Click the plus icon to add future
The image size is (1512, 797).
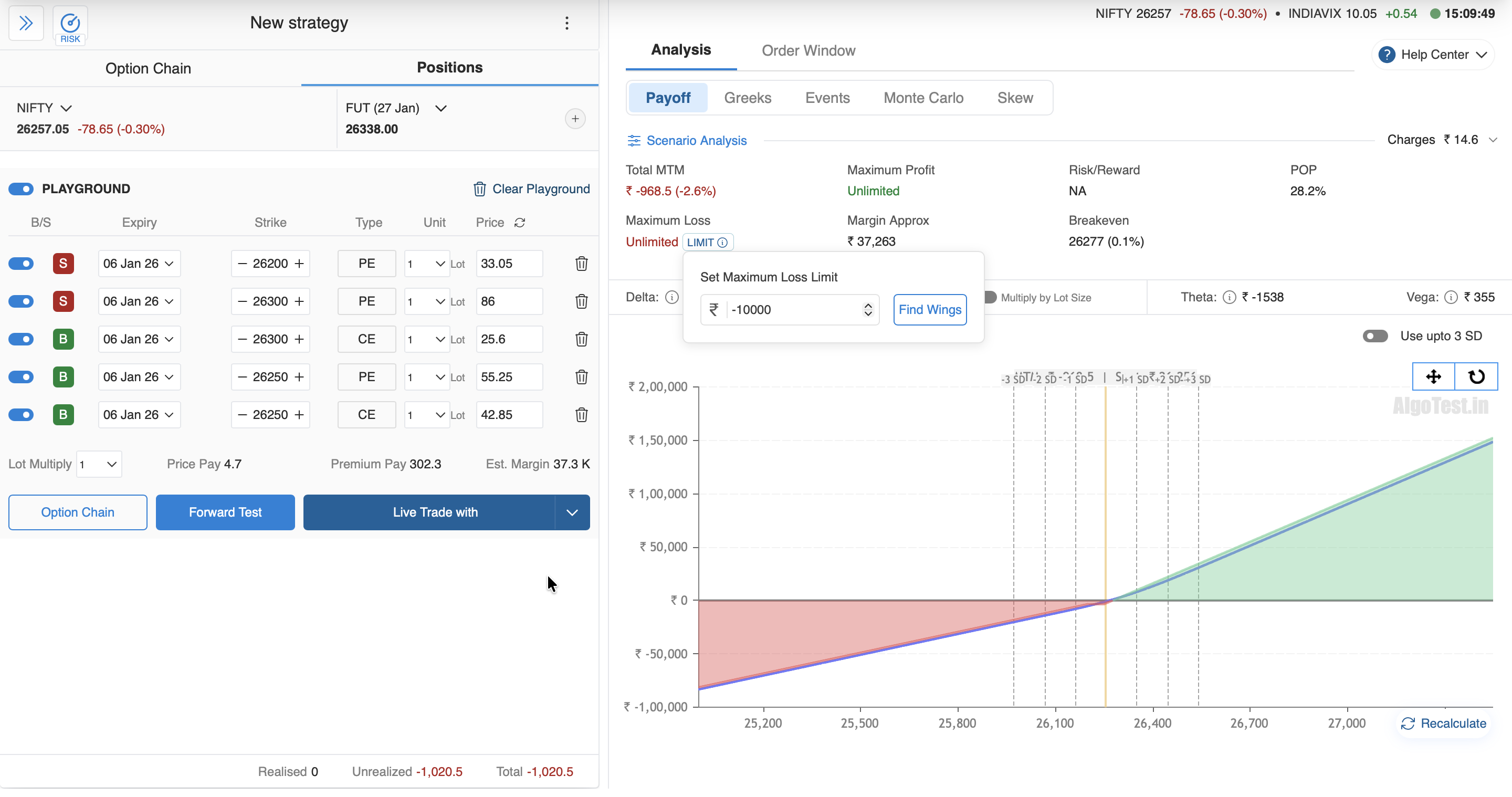pos(575,119)
